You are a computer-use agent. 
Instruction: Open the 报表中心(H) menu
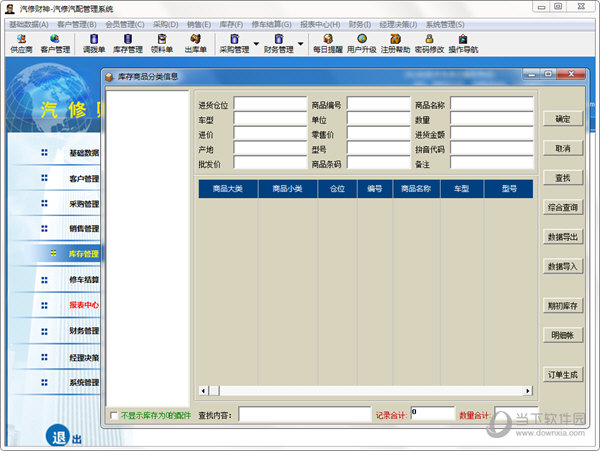[x=320, y=24]
